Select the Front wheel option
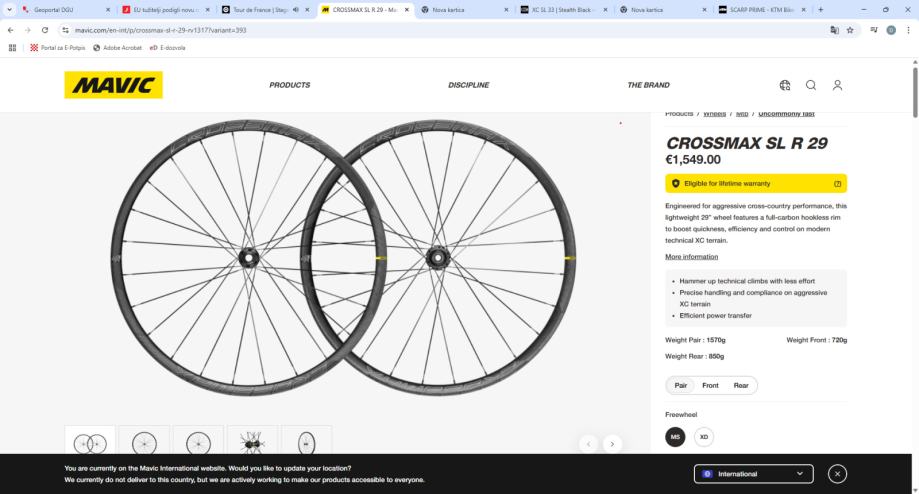The width and height of the screenshot is (919, 494). (710, 385)
